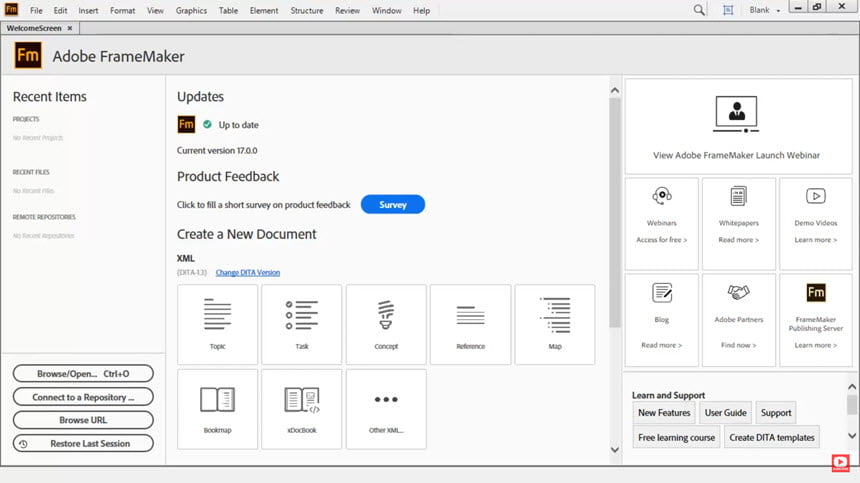This screenshot has height=483, width=860.
Task: Click Connect to a Repository button
Action: [x=83, y=397]
